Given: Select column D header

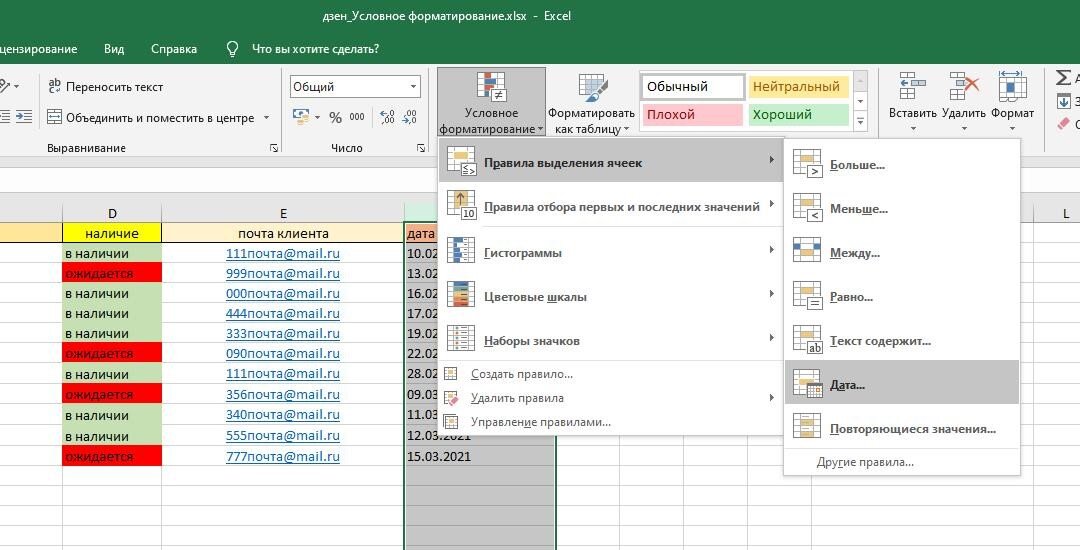Looking at the screenshot, I should [x=112, y=213].
